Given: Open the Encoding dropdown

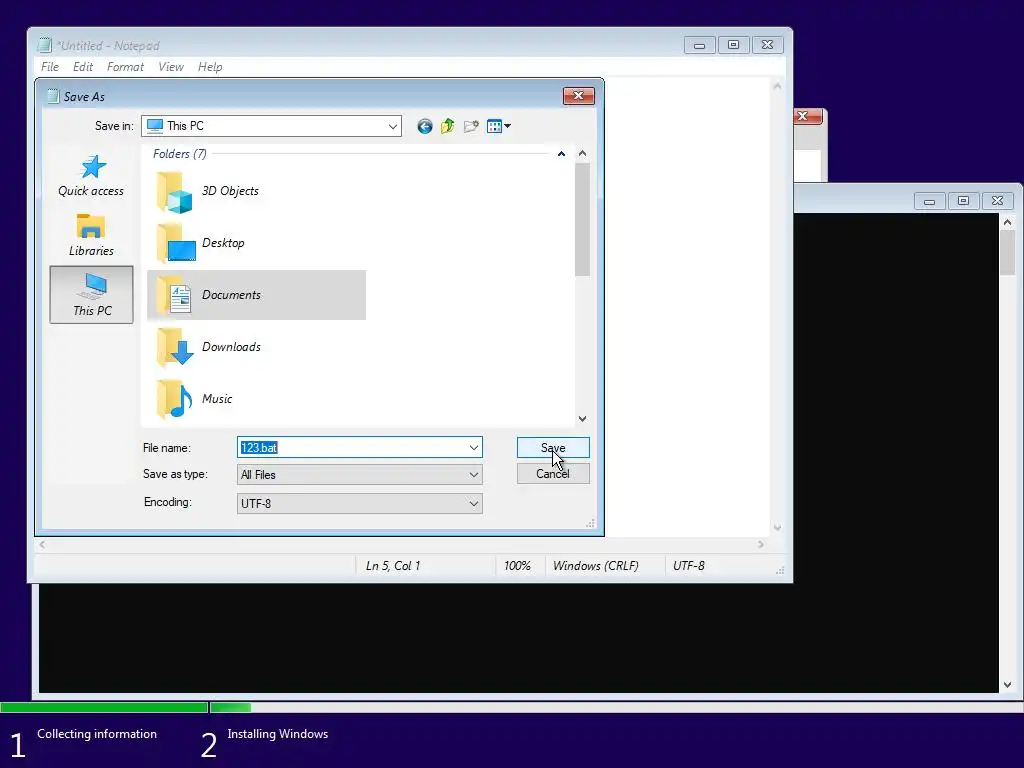Looking at the screenshot, I should click(473, 504).
